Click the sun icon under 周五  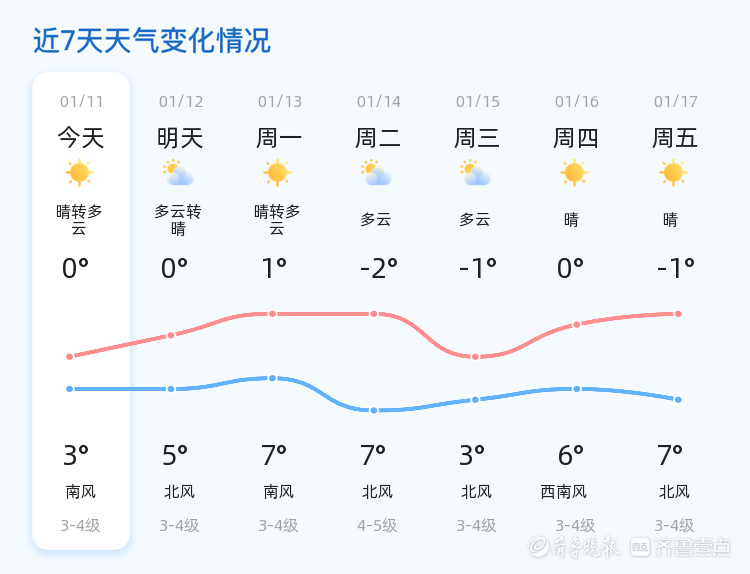(673, 173)
